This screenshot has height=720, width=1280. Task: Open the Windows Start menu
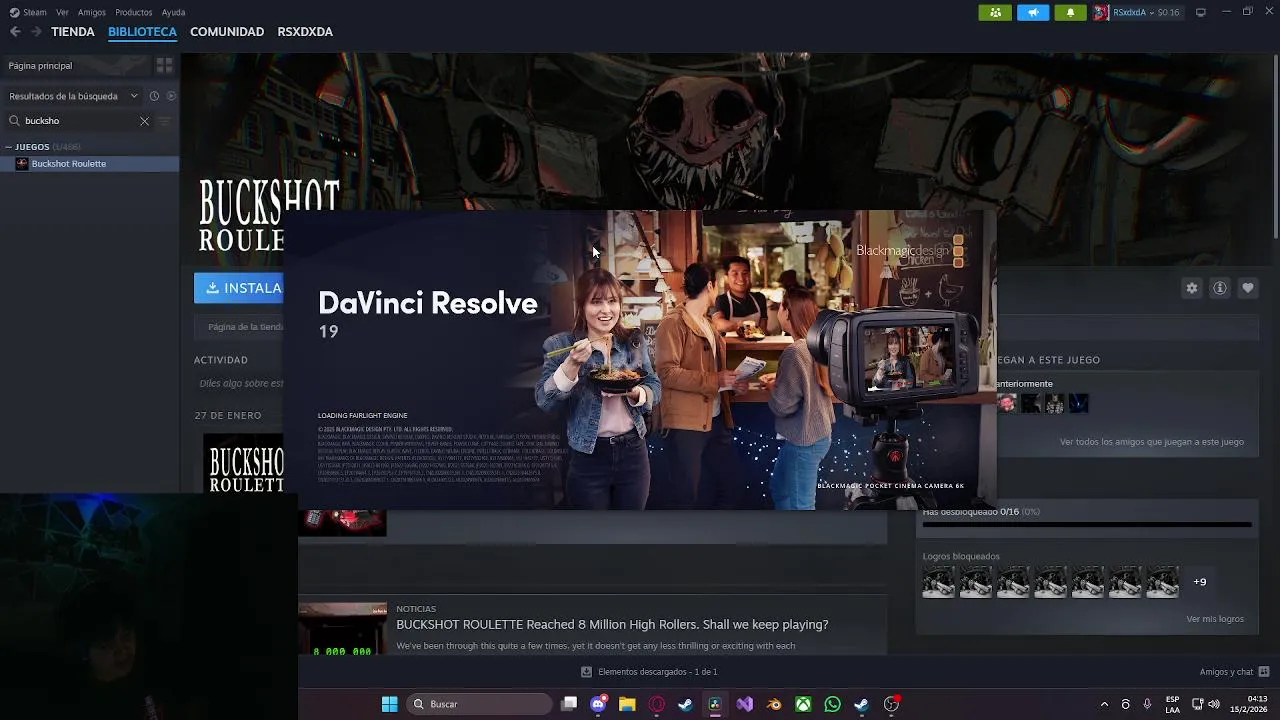pyautogui.click(x=389, y=704)
